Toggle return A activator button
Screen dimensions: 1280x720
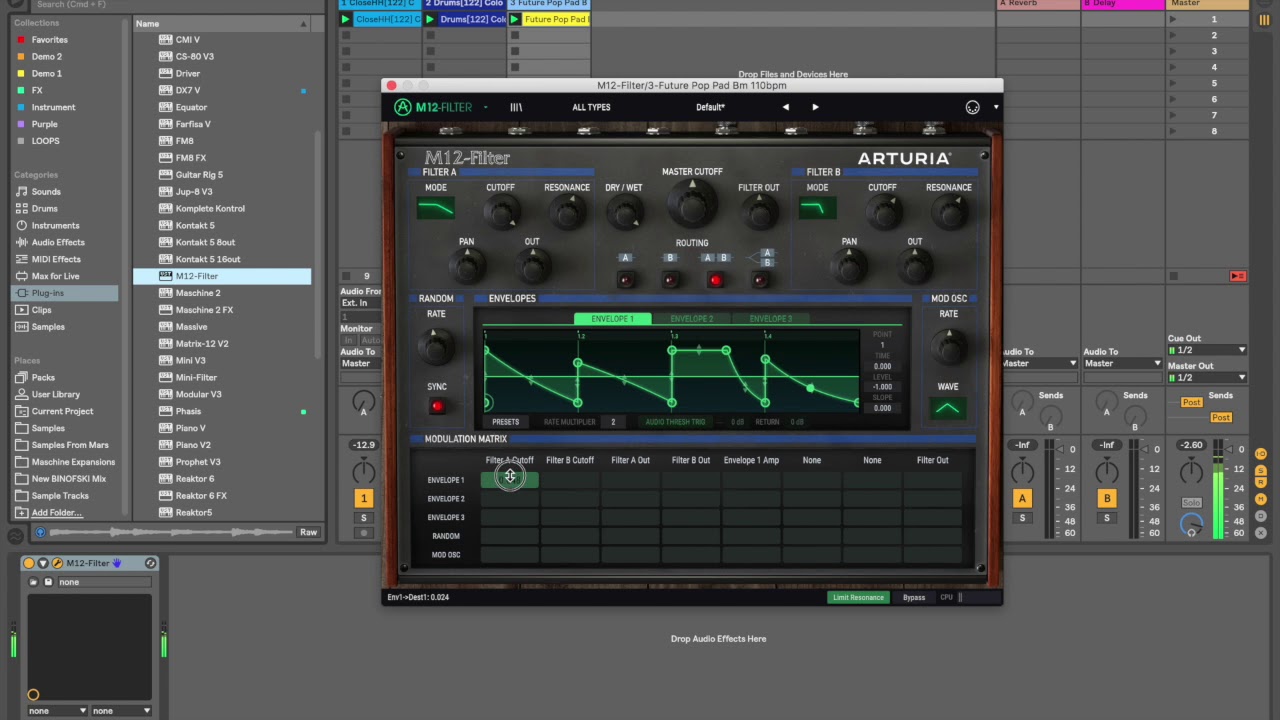(x=1022, y=498)
